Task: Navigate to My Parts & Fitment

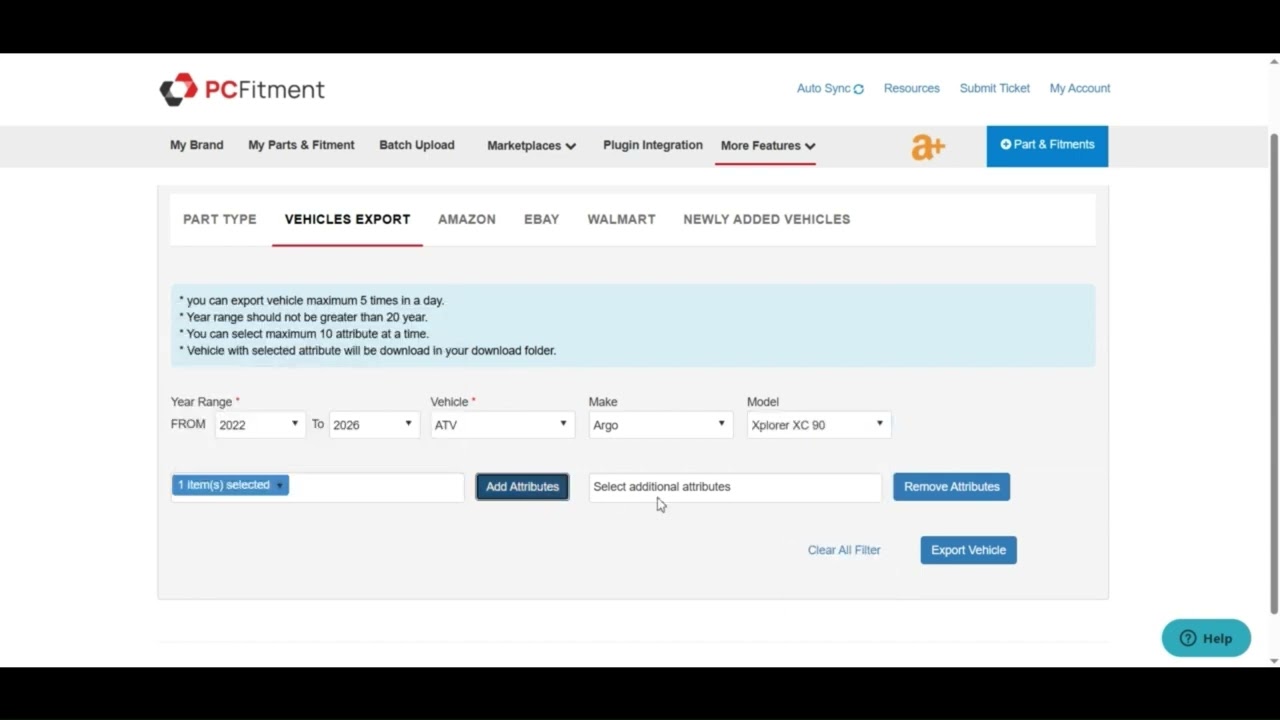Action: coord(301,145)
